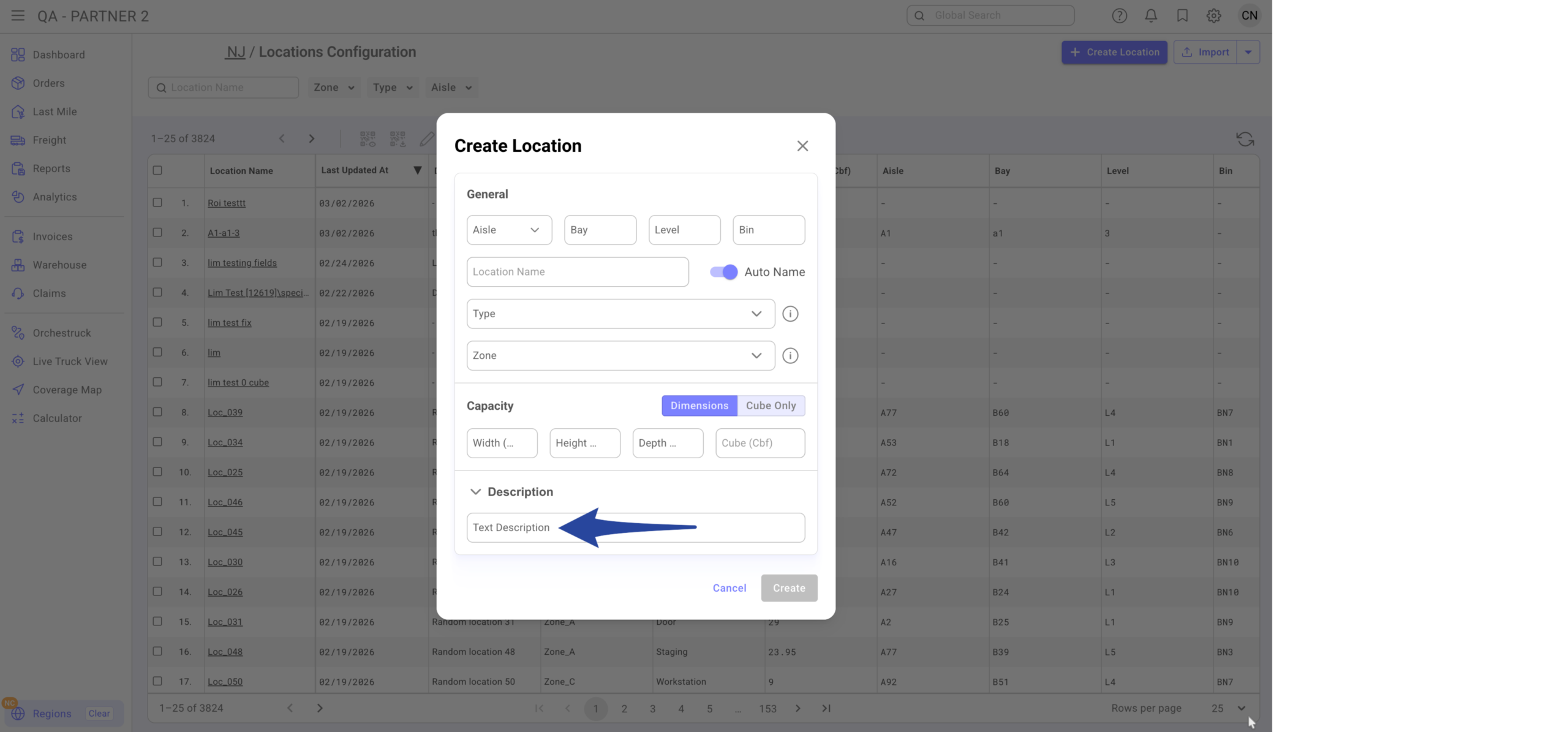This screenshot has width=1568, height=732.
Task: Click the Text Description input field
Action: tap(747, 527)
